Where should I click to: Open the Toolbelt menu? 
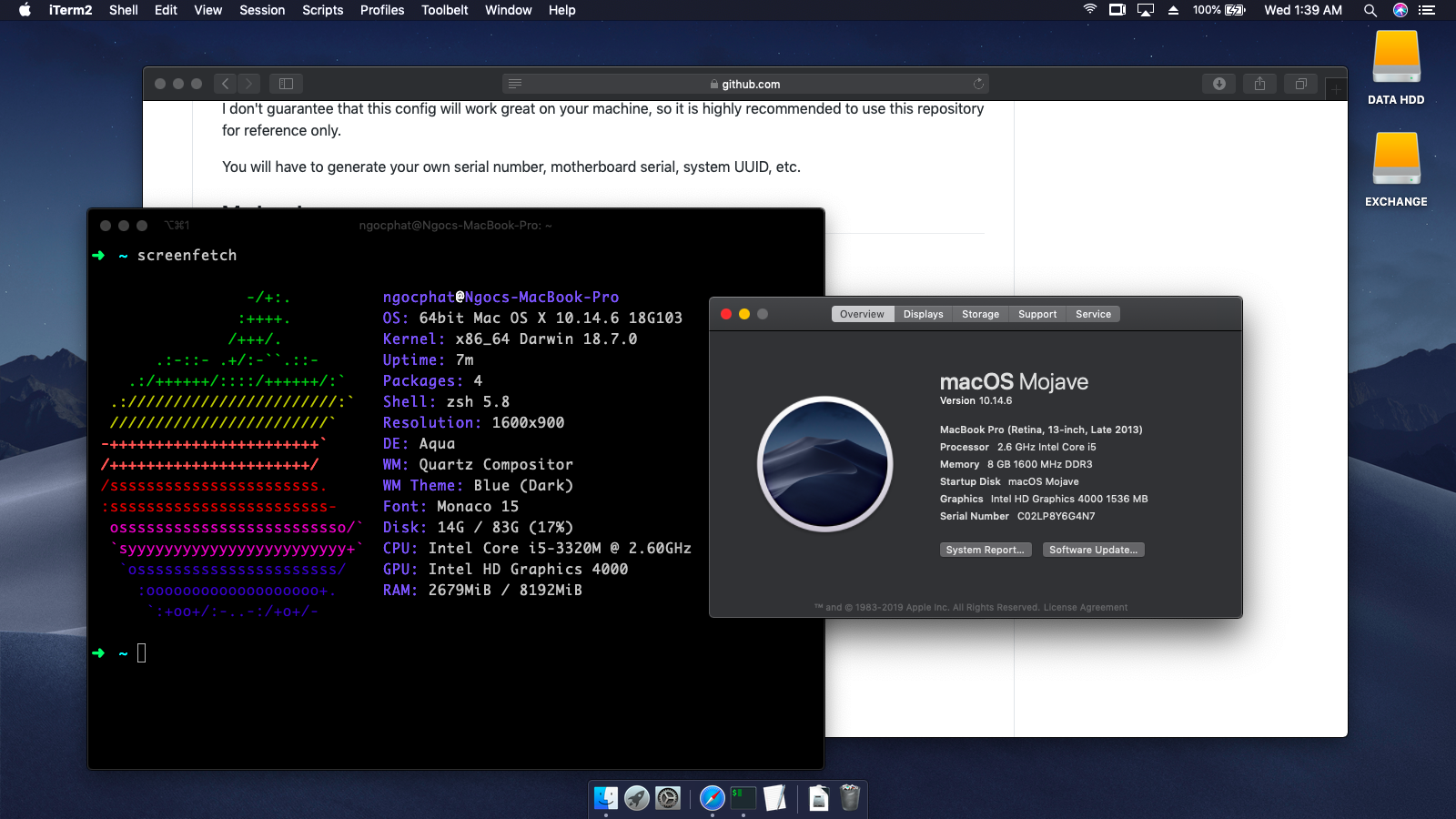(x=444, y=10)
